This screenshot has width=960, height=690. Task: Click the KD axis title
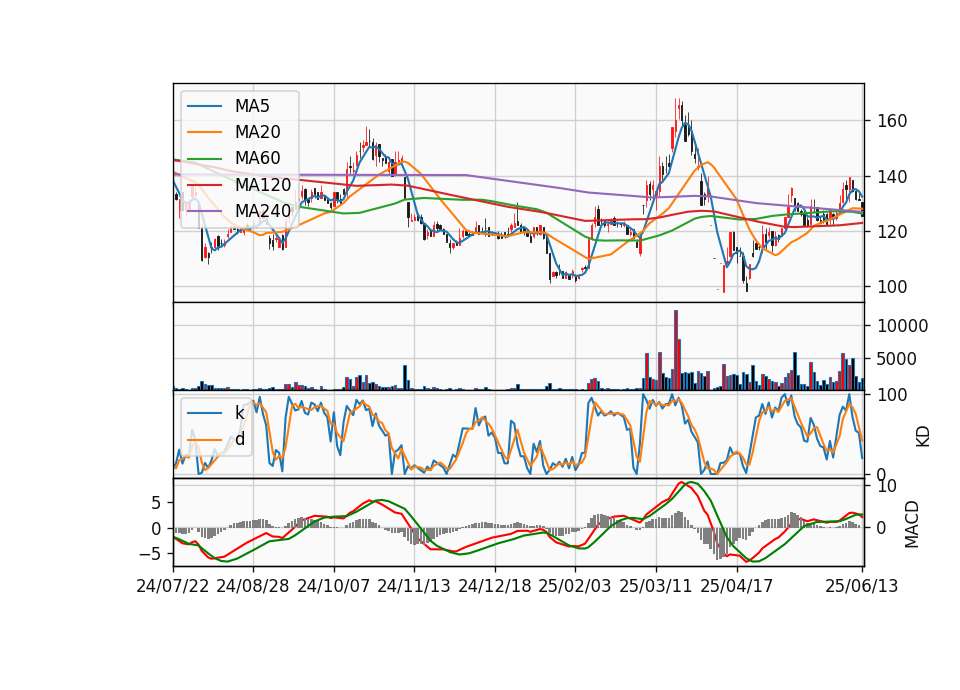(923, 437)
